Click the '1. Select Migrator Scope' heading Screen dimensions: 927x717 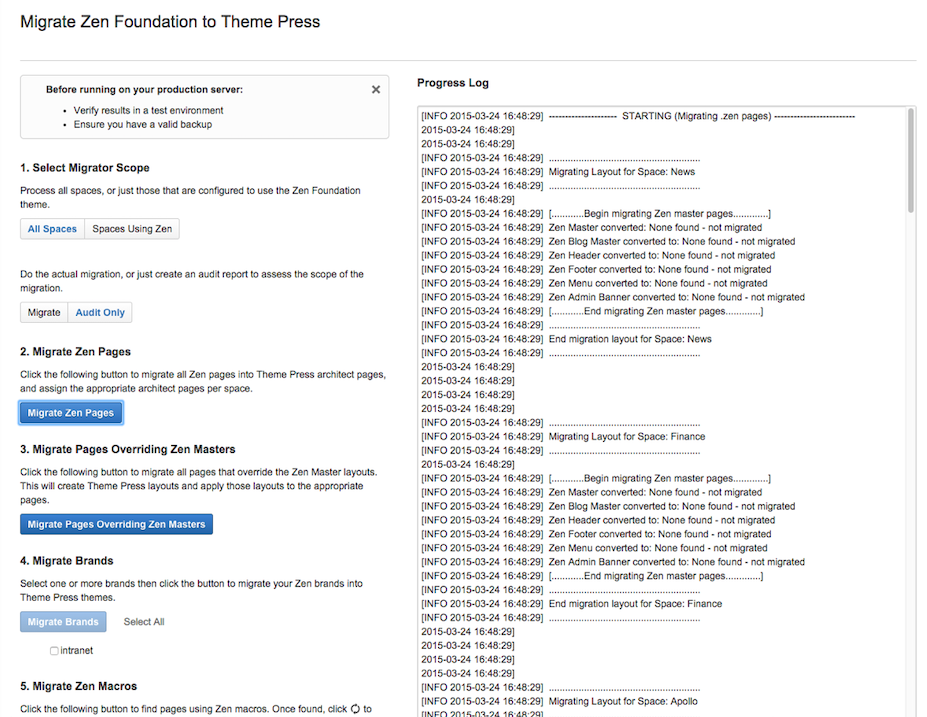pos(85,168)
